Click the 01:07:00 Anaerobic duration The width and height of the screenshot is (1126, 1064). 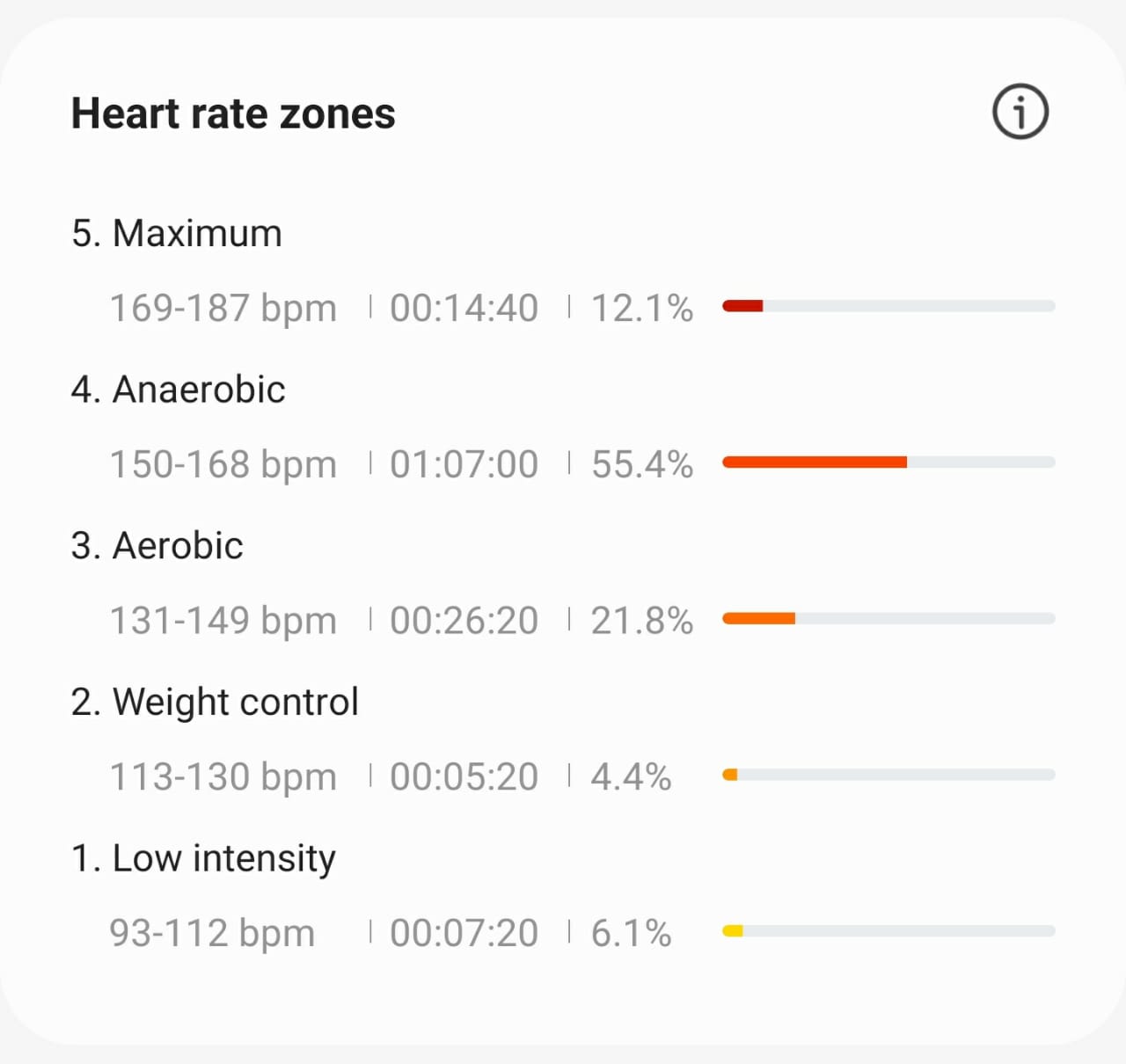pos(464,464)
